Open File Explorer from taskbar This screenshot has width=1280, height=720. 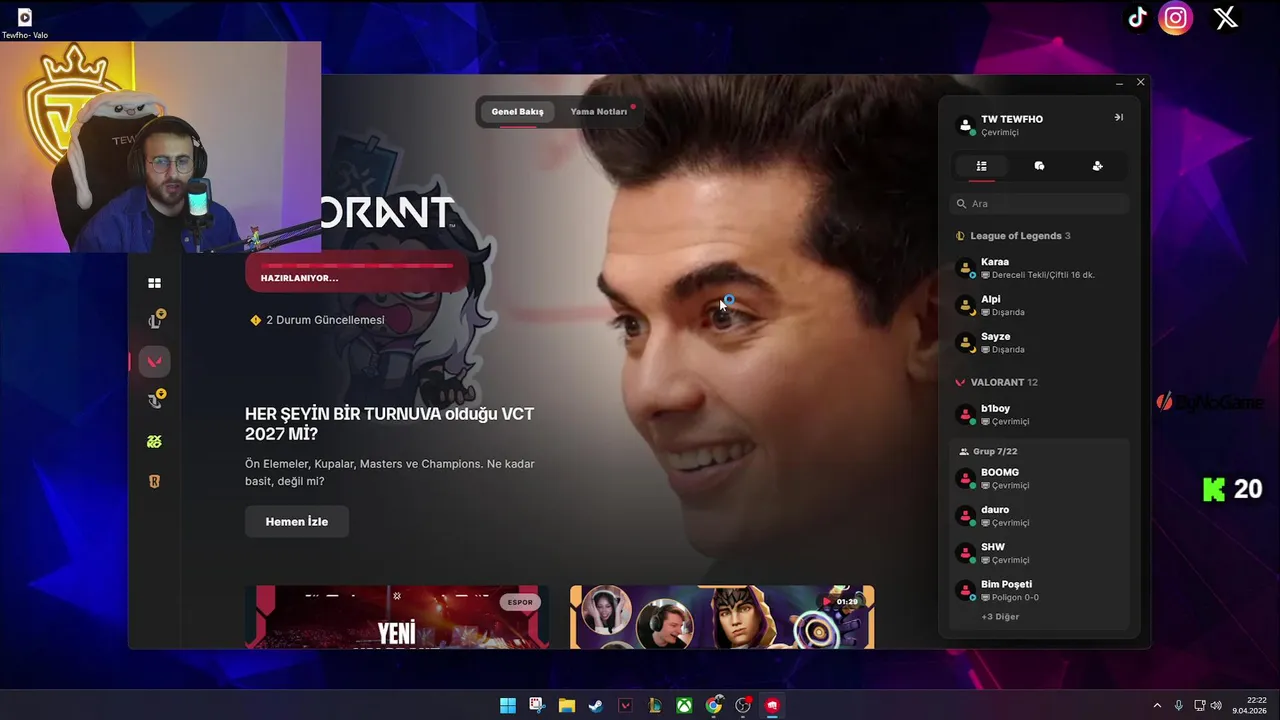[x=567, y=705]
